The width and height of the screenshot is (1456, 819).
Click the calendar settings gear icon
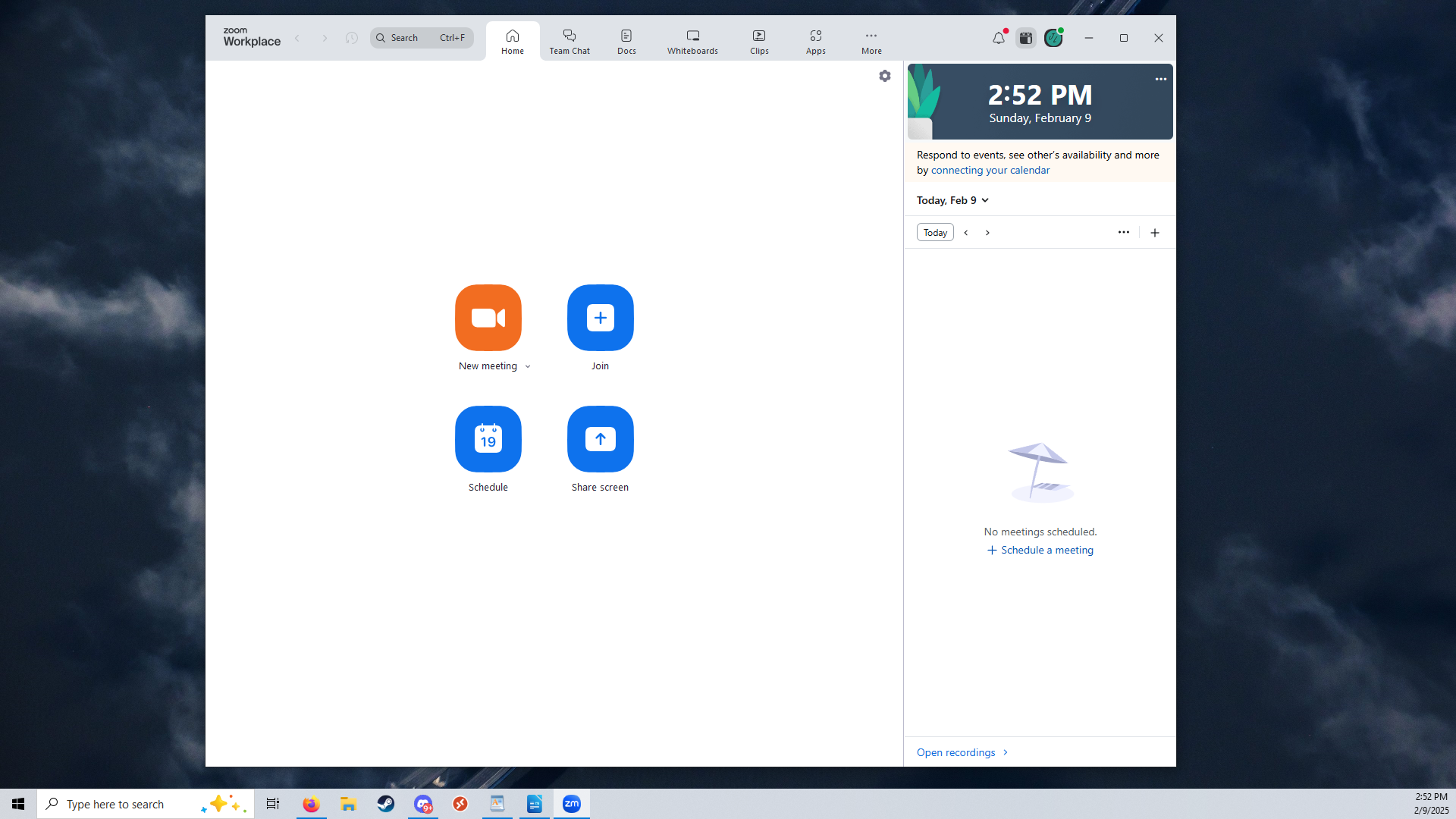(884, 75)
